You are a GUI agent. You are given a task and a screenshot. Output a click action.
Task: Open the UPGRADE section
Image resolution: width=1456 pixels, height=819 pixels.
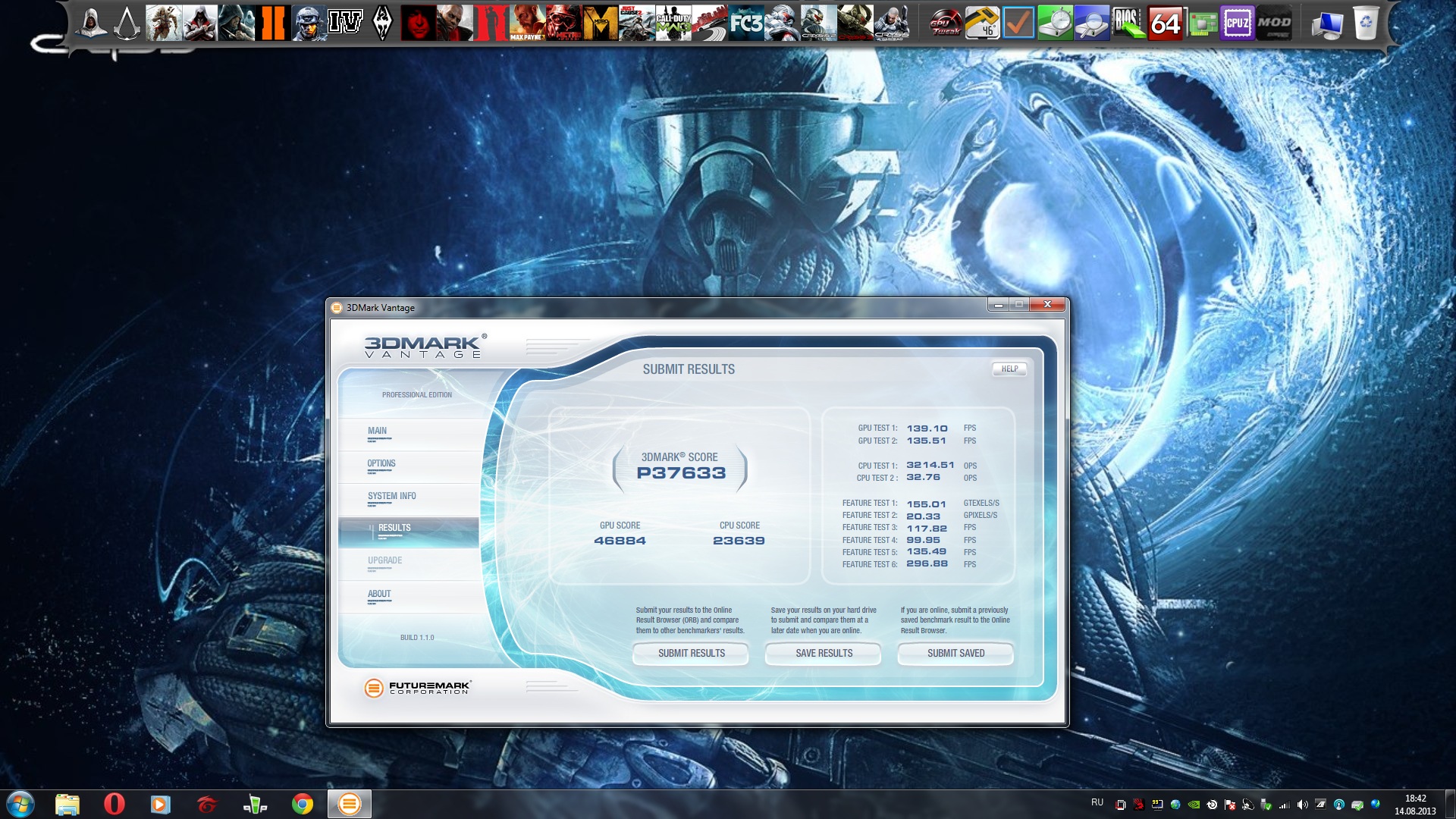(x=384, y=560)
